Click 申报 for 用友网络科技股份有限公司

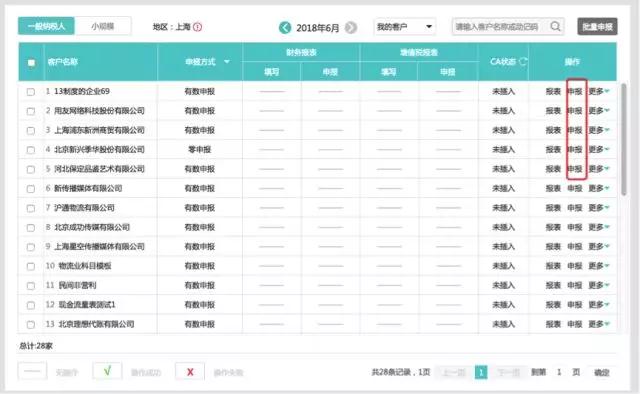(575, 111)
